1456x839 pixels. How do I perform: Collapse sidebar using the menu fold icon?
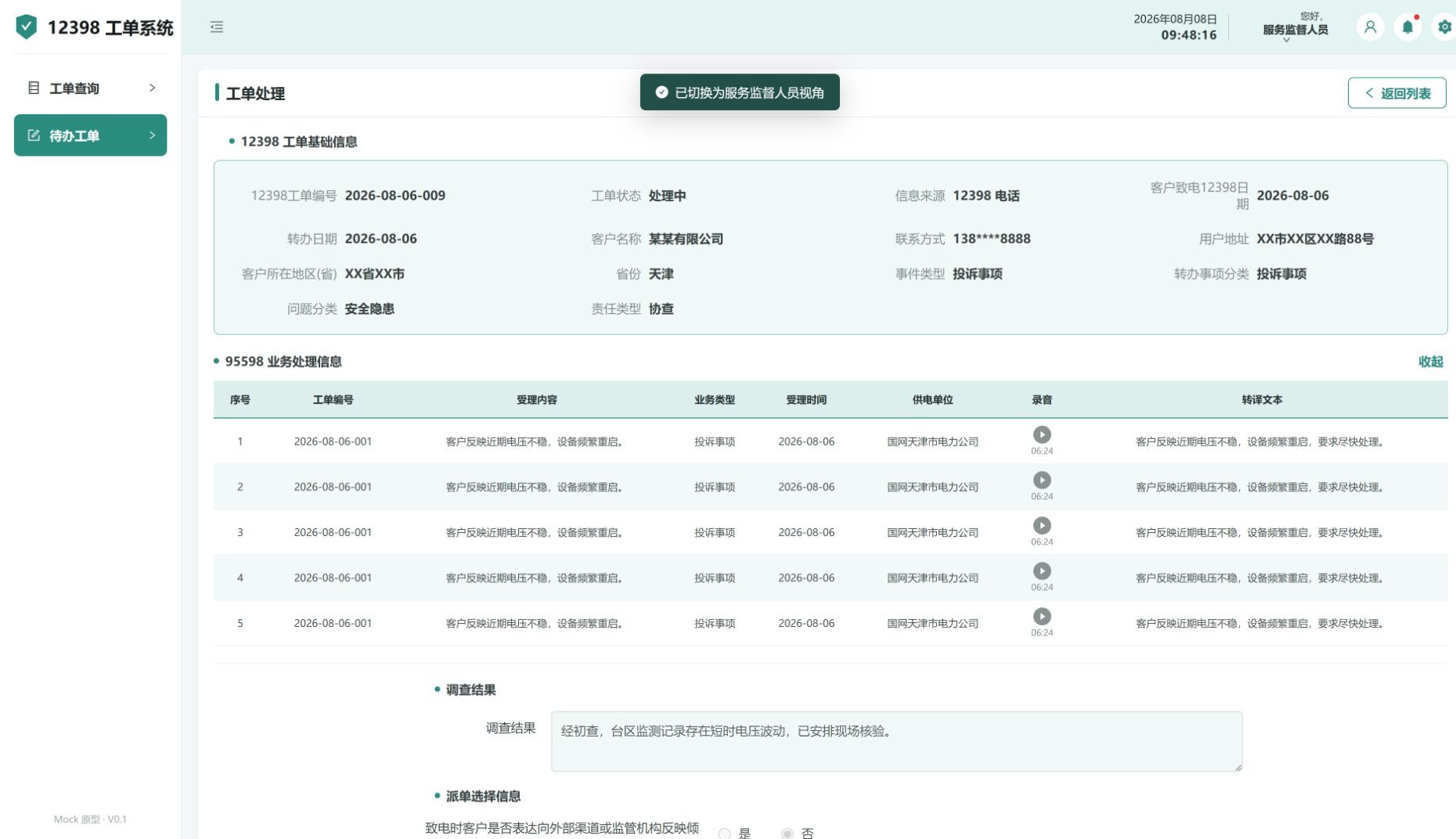click(x=217, y=27)
